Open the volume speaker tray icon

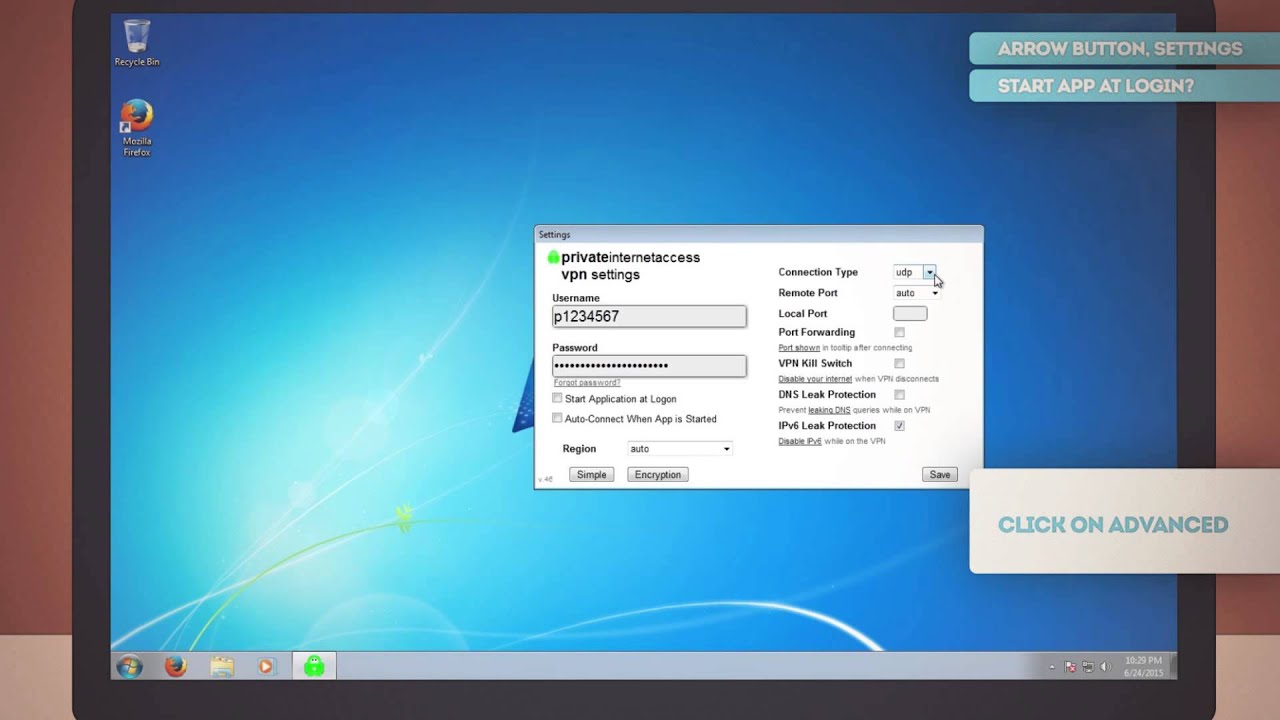(1106, 667)
